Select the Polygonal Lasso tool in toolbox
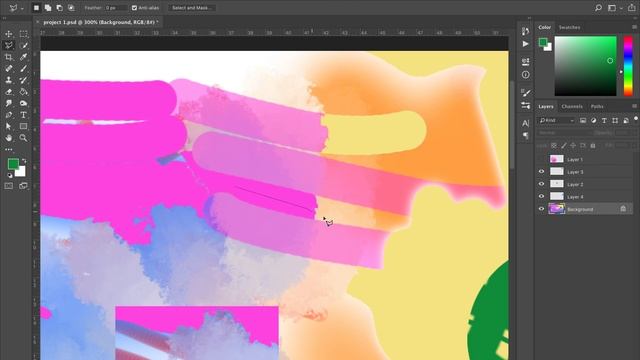The width and height of the screenshot is (640, 360). 9,45
